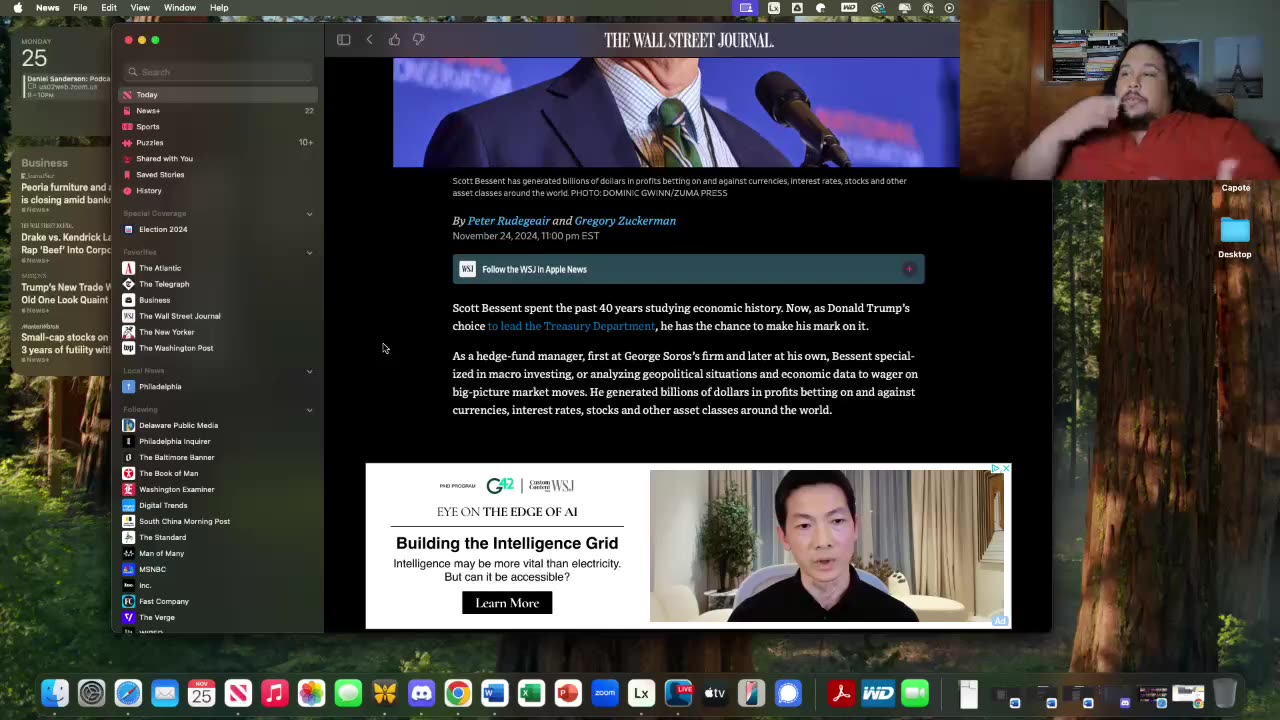This screenshot has width=1280, height=720.
Task: Click screen sharing icon in menu bar
Action: (746, 8)
